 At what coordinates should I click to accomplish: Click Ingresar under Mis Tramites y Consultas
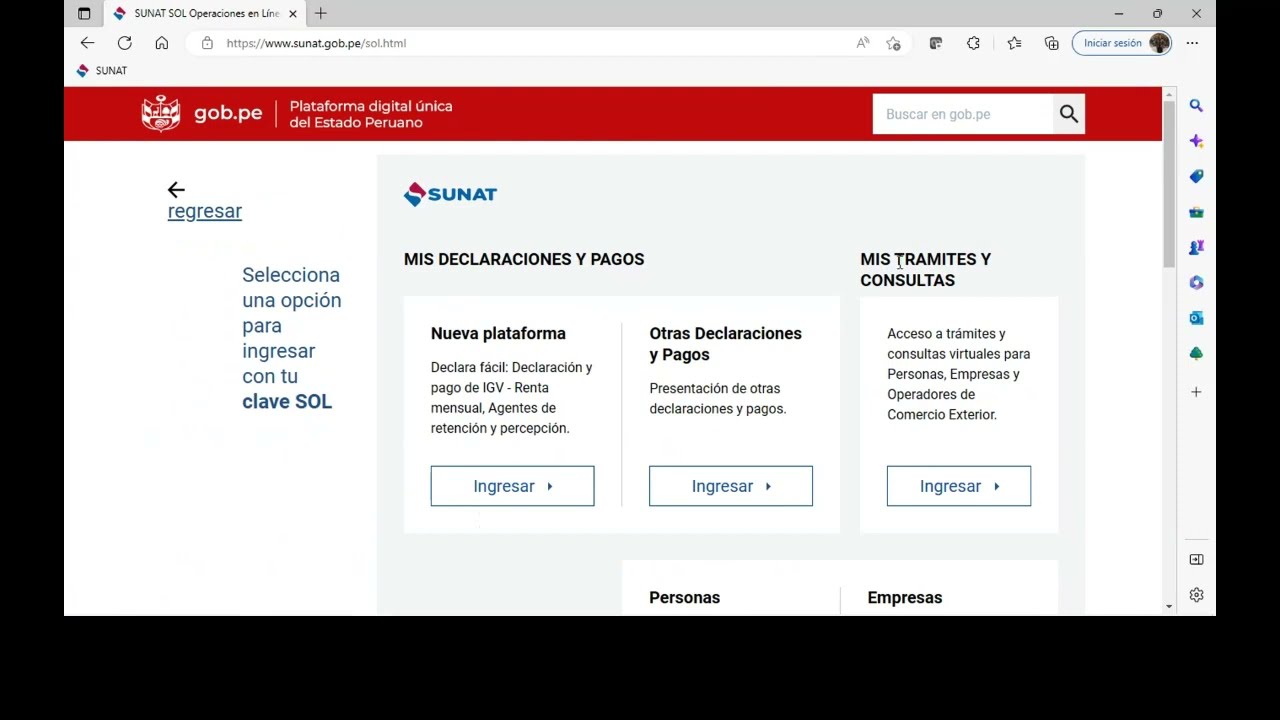click(959, 486)
